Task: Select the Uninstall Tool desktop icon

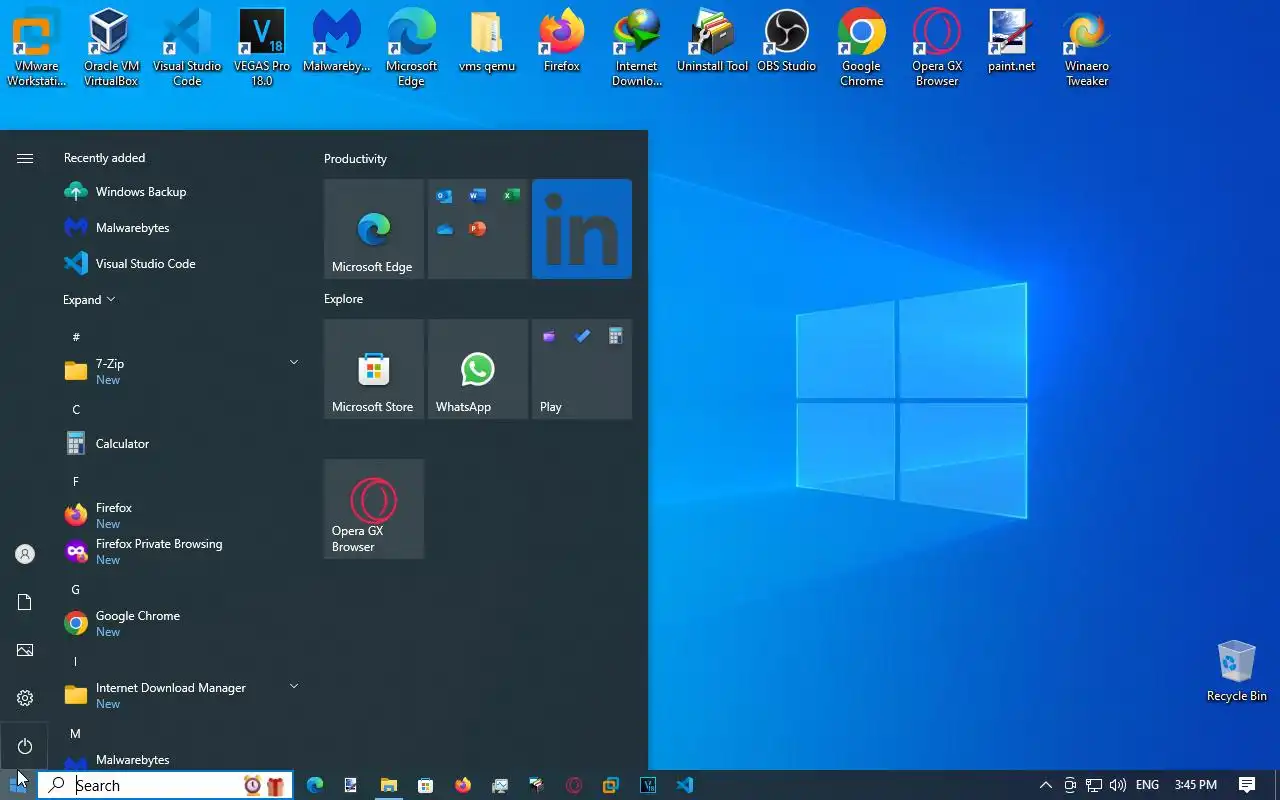Action: click(712, 41)
